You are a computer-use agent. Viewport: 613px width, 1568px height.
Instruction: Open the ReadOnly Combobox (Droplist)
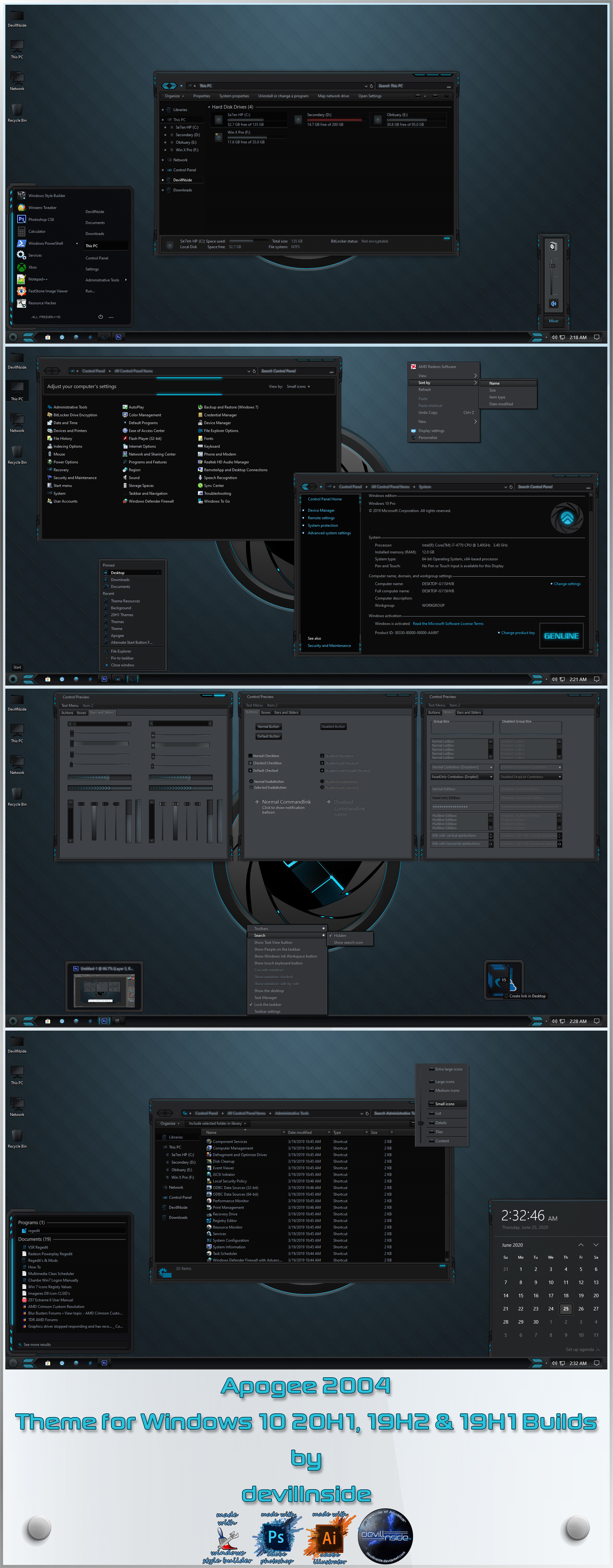coord(462,777)
